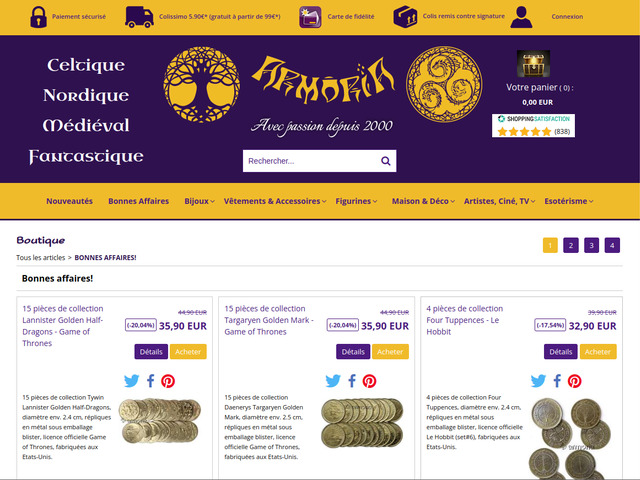The image size is (640, 480).
Task: Expand the Figurines dropdown menu
Action: tap(356, 201)
